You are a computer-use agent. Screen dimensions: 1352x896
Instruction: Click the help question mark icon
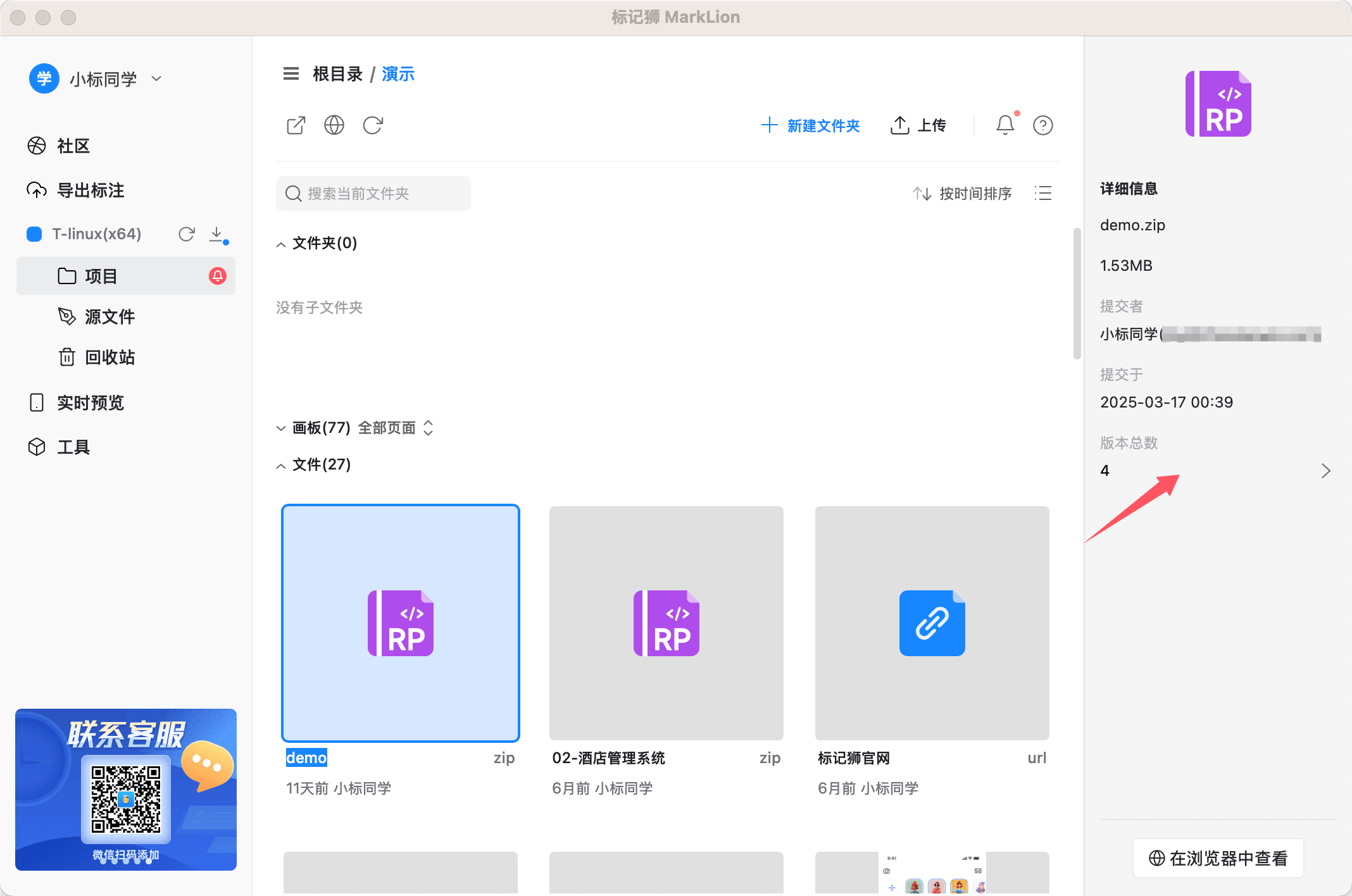1042,125
